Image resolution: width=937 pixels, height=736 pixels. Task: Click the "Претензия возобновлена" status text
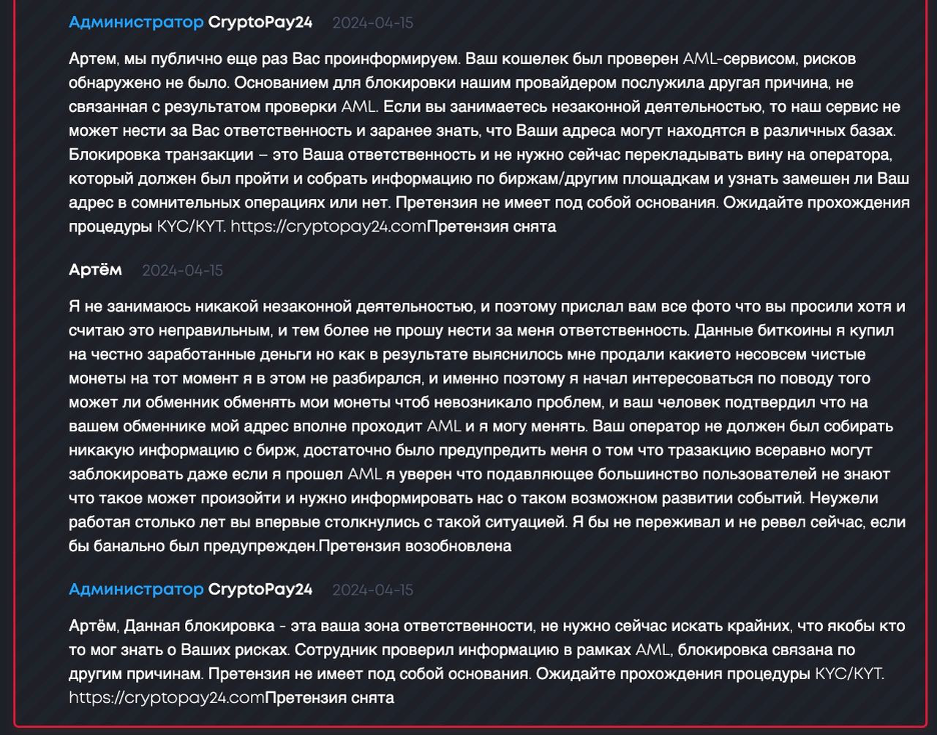[x=415, y=546]
